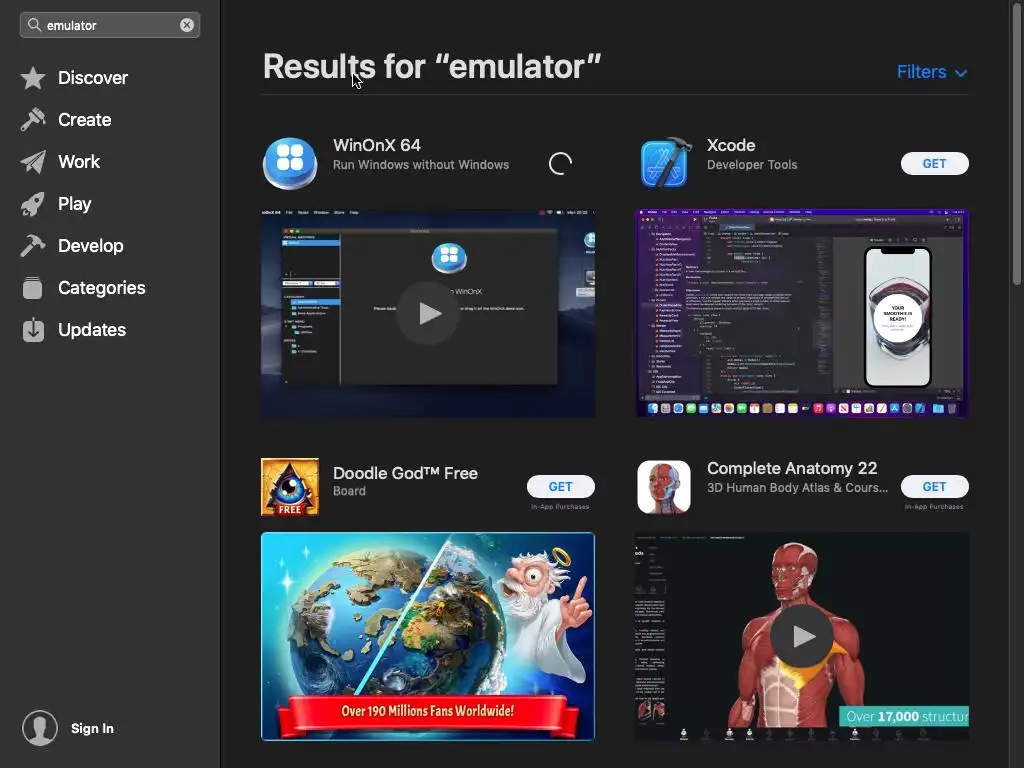Viewport: 1024px width, 768px height.
Task: Click the Play rocket icon
Action: tap(33, 204)
